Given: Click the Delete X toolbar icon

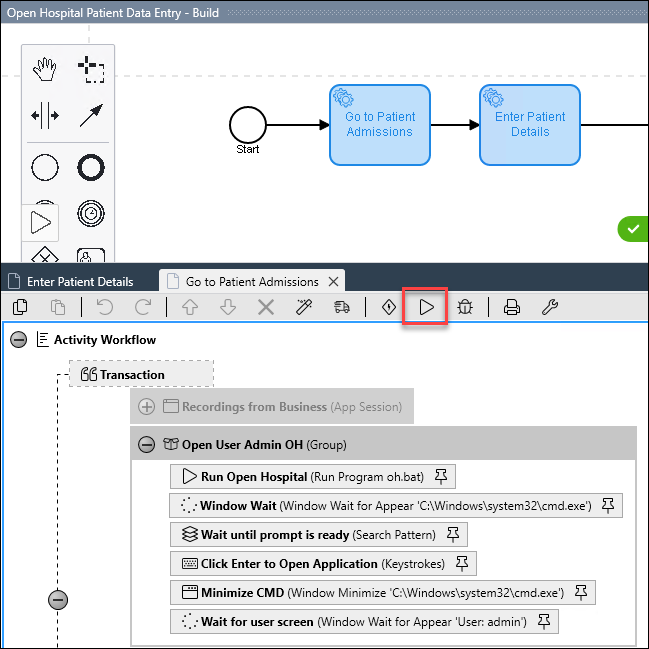Looking at the screenshot, I should click(x=266, y=307).
